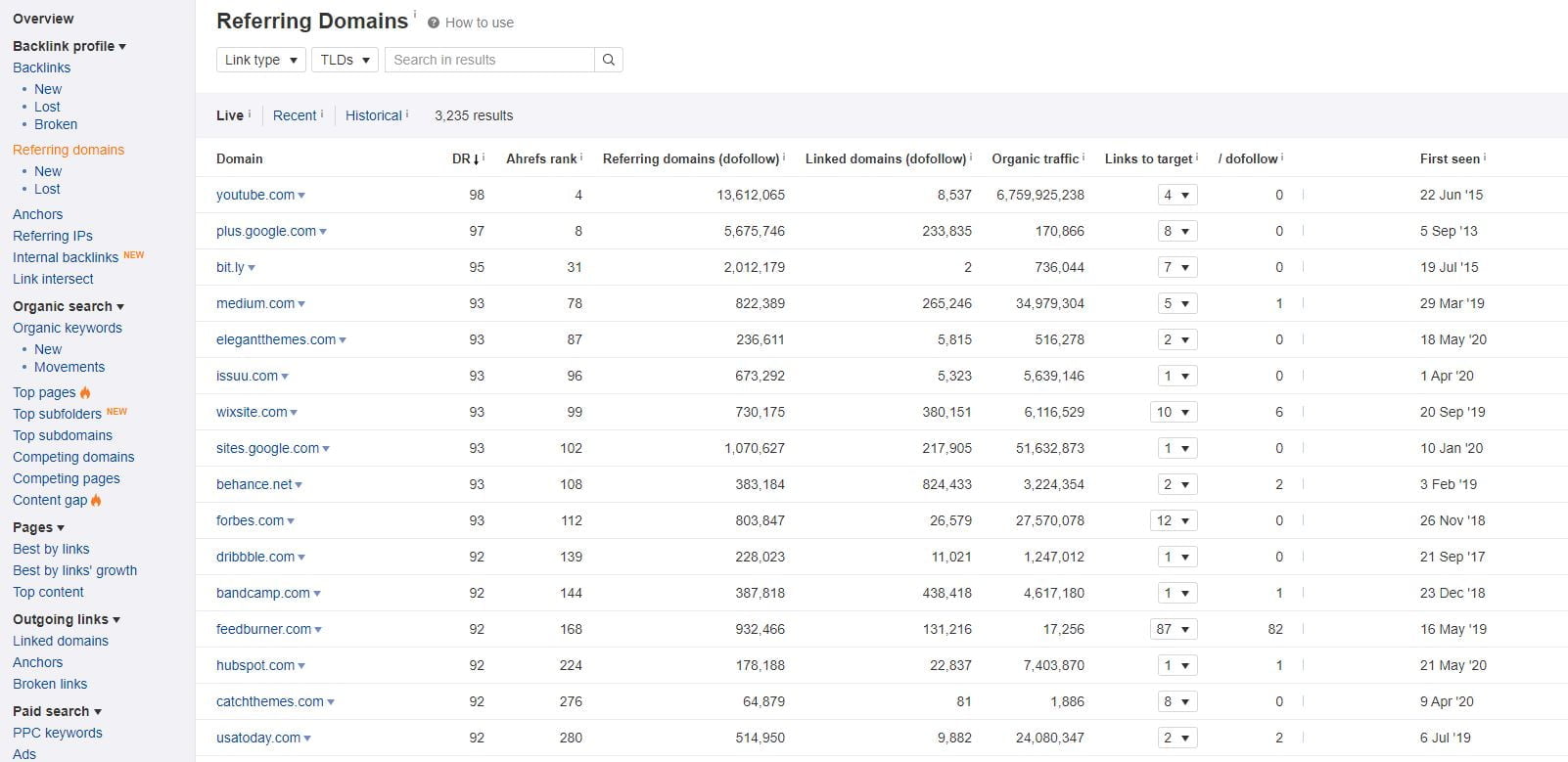Screen dimensions: 1568x762
Task: Click the fire icon beside Top pages
Action: [85, 392]
